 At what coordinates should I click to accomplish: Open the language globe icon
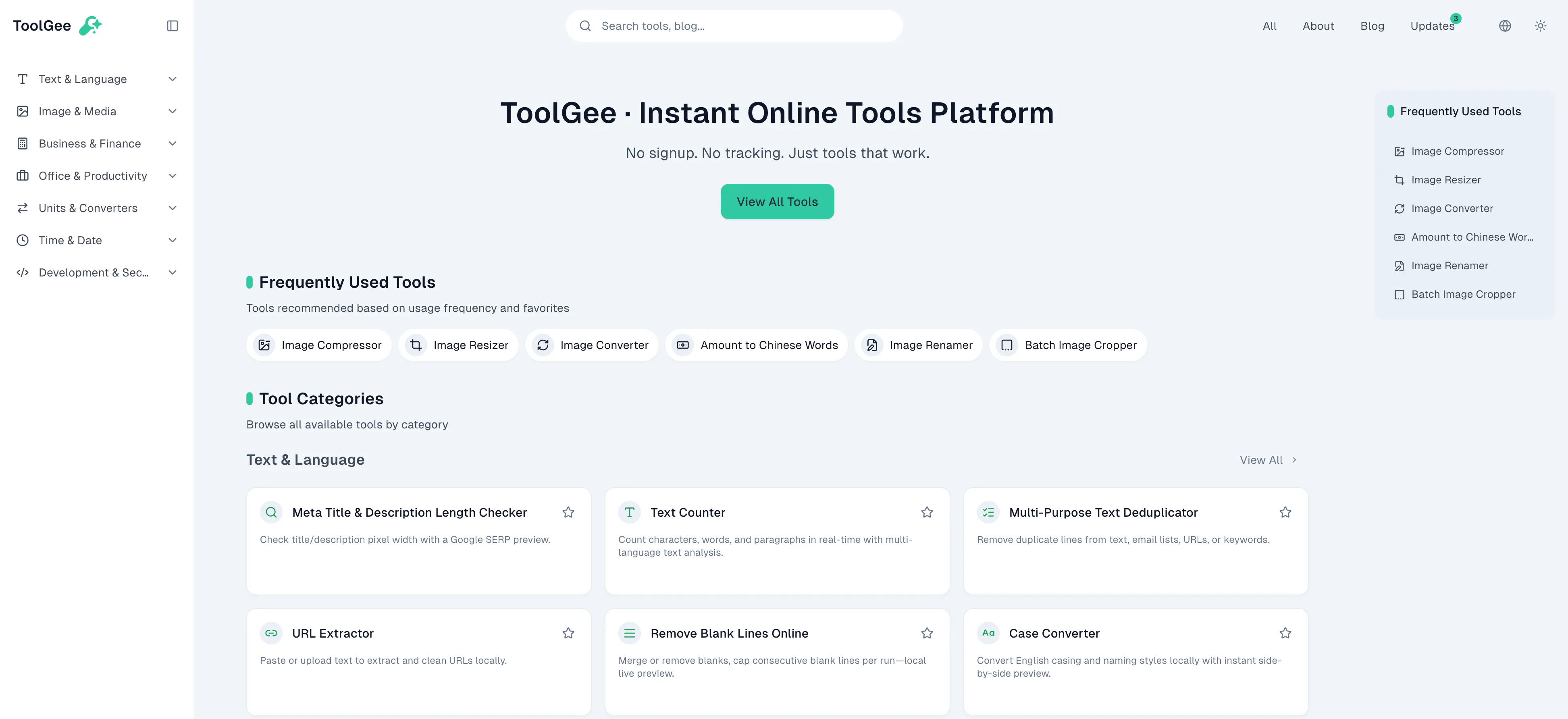pos(1505,25)
